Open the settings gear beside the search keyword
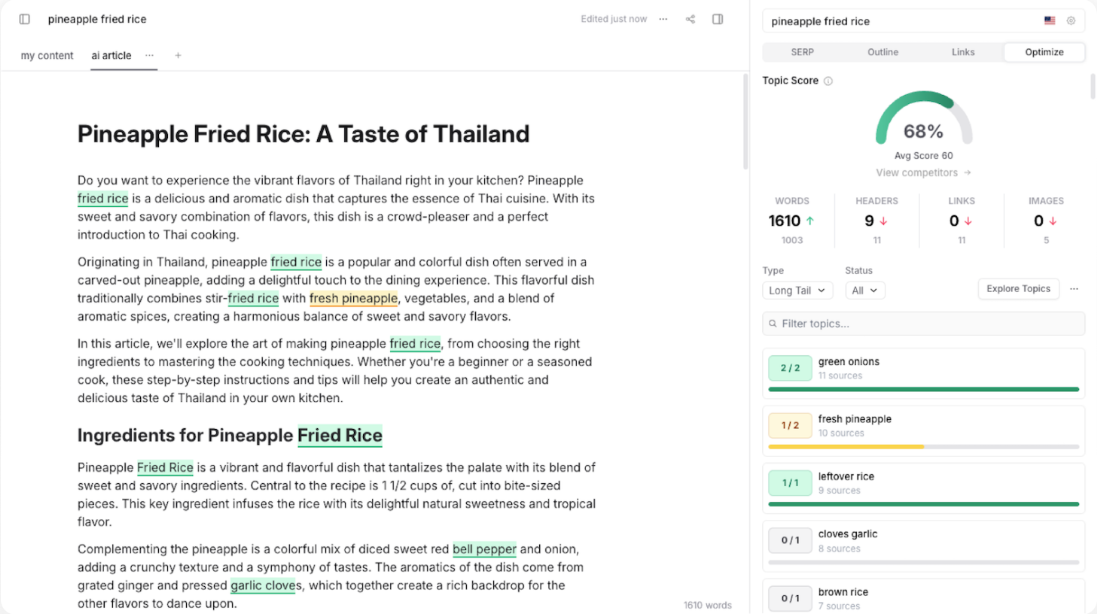 click(1070, 20)
